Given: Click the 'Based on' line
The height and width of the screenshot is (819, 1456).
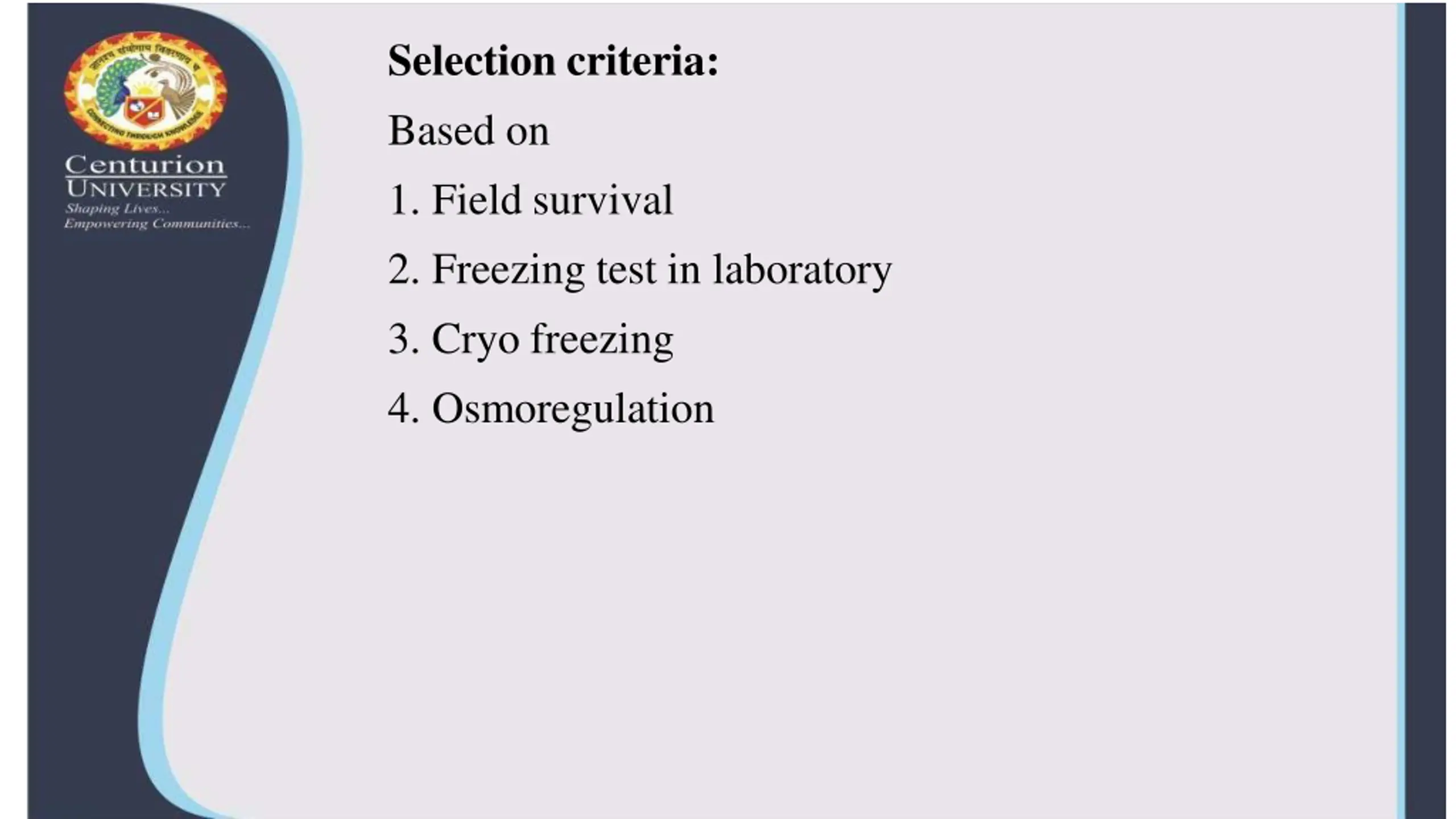Looking at the screenshot, I should tap(469, 131).
